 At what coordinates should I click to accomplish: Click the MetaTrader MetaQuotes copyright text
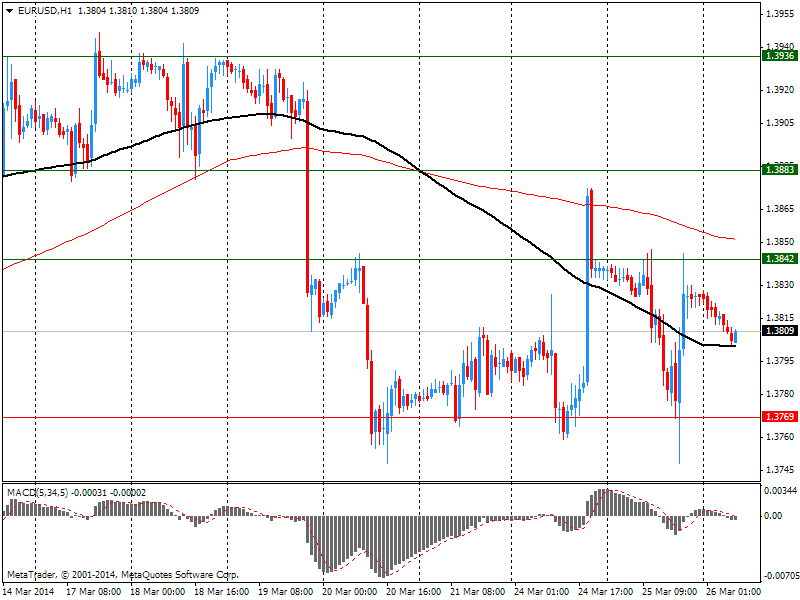point(122,575)
